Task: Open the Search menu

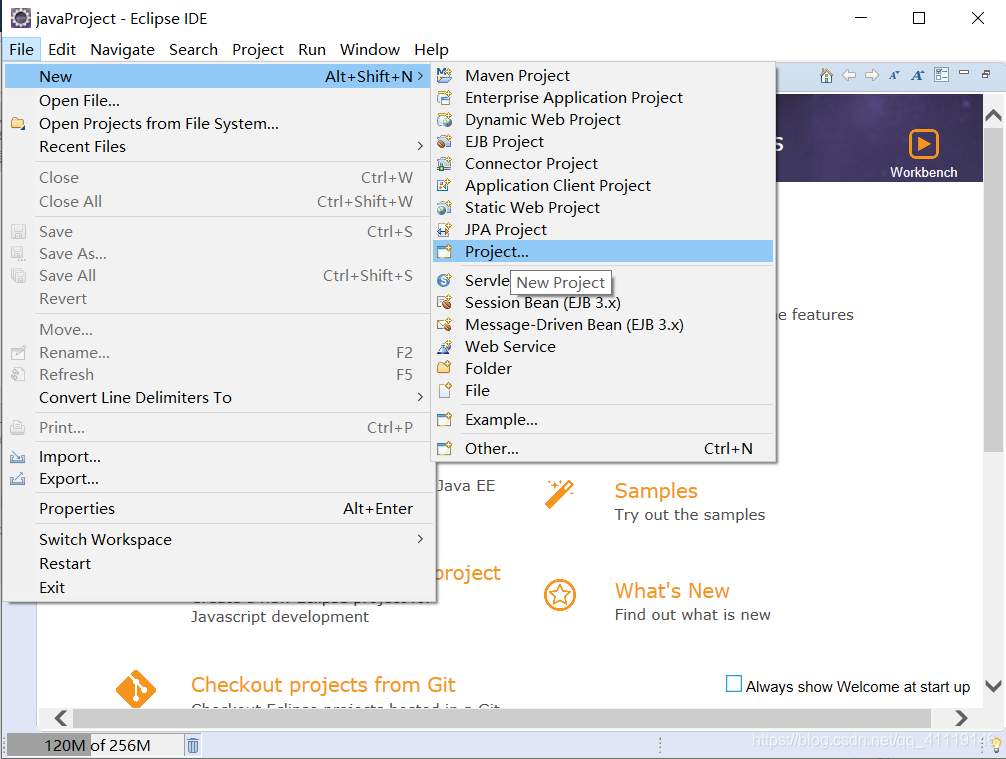Action: point(193,49)
